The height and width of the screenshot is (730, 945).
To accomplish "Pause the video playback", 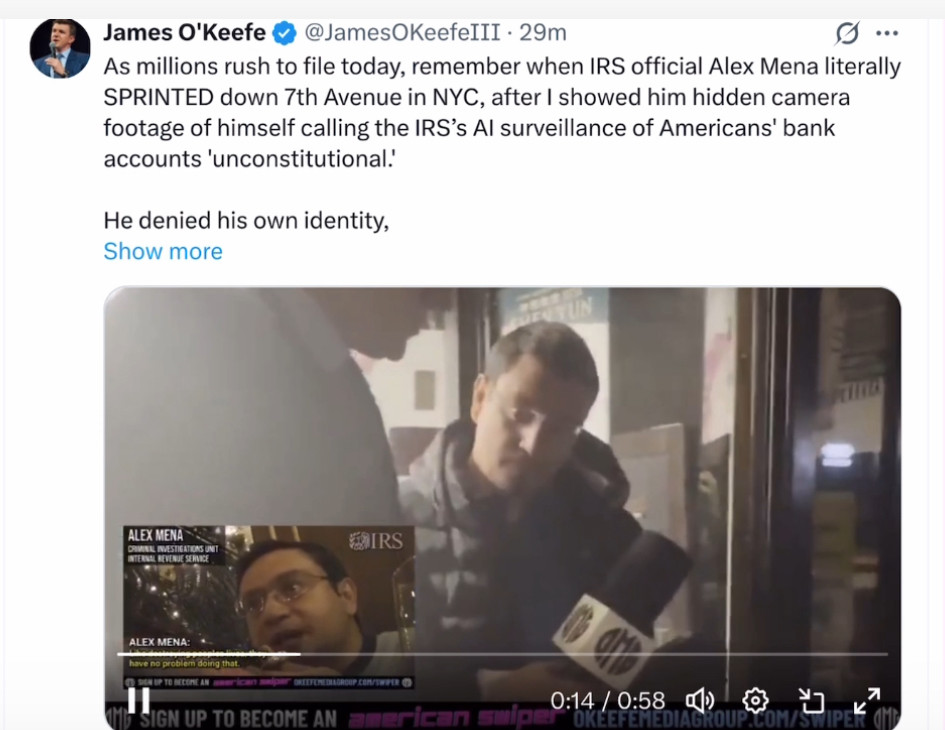I will 139,700.
